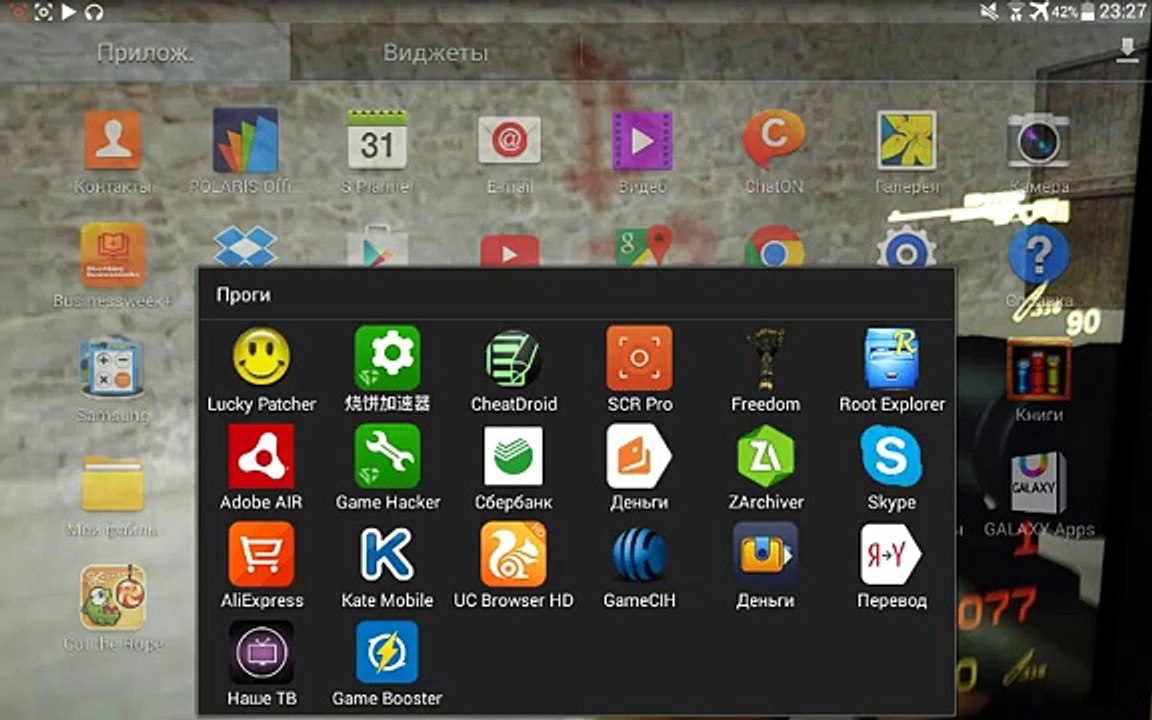
Task: Open Книги books app
Action: point(1038,370)
